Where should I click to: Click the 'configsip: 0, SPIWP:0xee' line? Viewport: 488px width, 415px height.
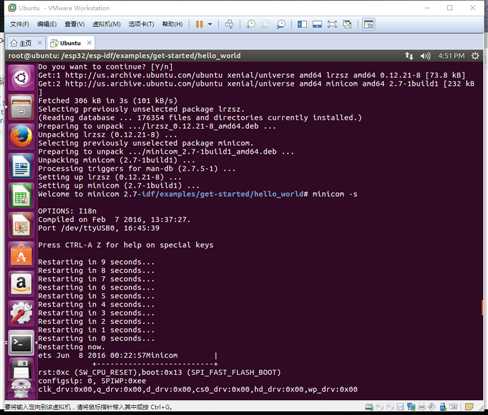[x=92, y=381]
